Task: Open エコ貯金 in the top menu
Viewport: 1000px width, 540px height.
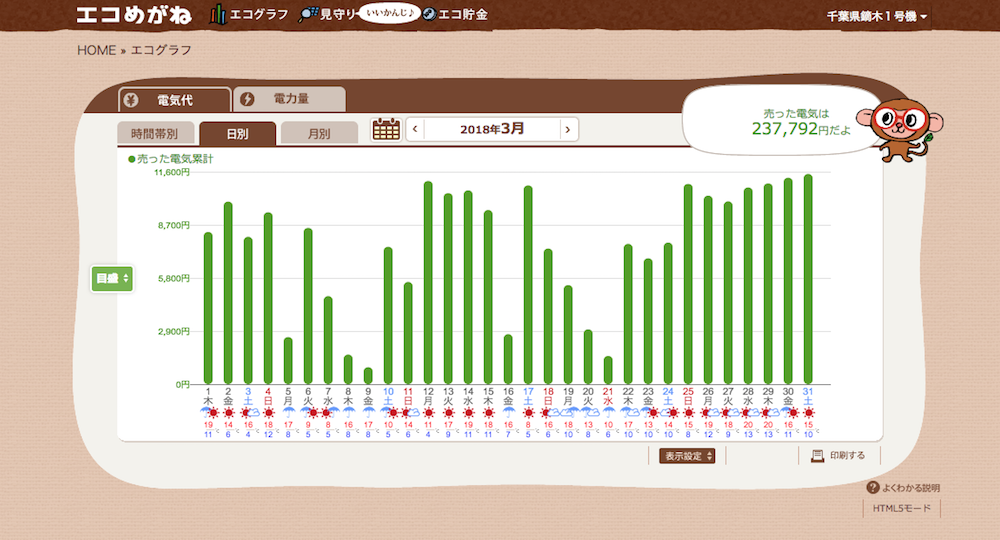Action: [x=463, y=14]
